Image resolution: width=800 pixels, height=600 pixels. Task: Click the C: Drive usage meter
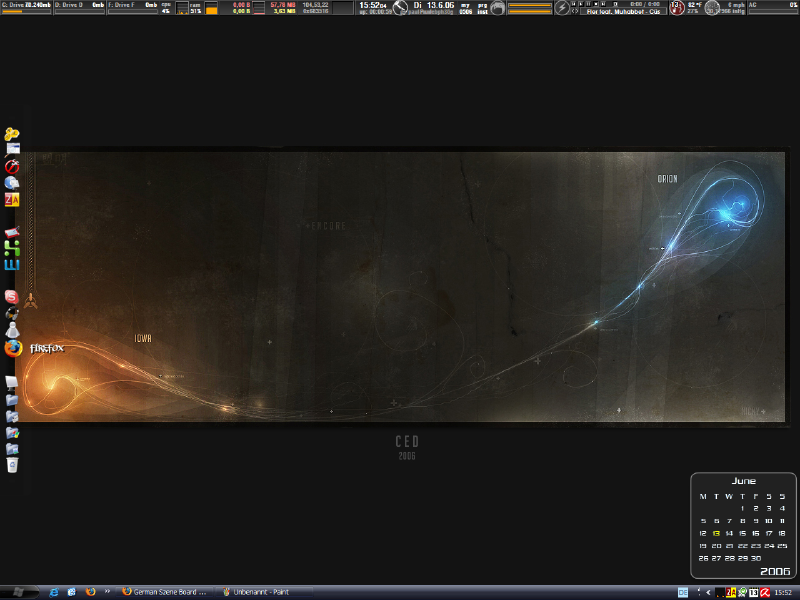[27, 8]
